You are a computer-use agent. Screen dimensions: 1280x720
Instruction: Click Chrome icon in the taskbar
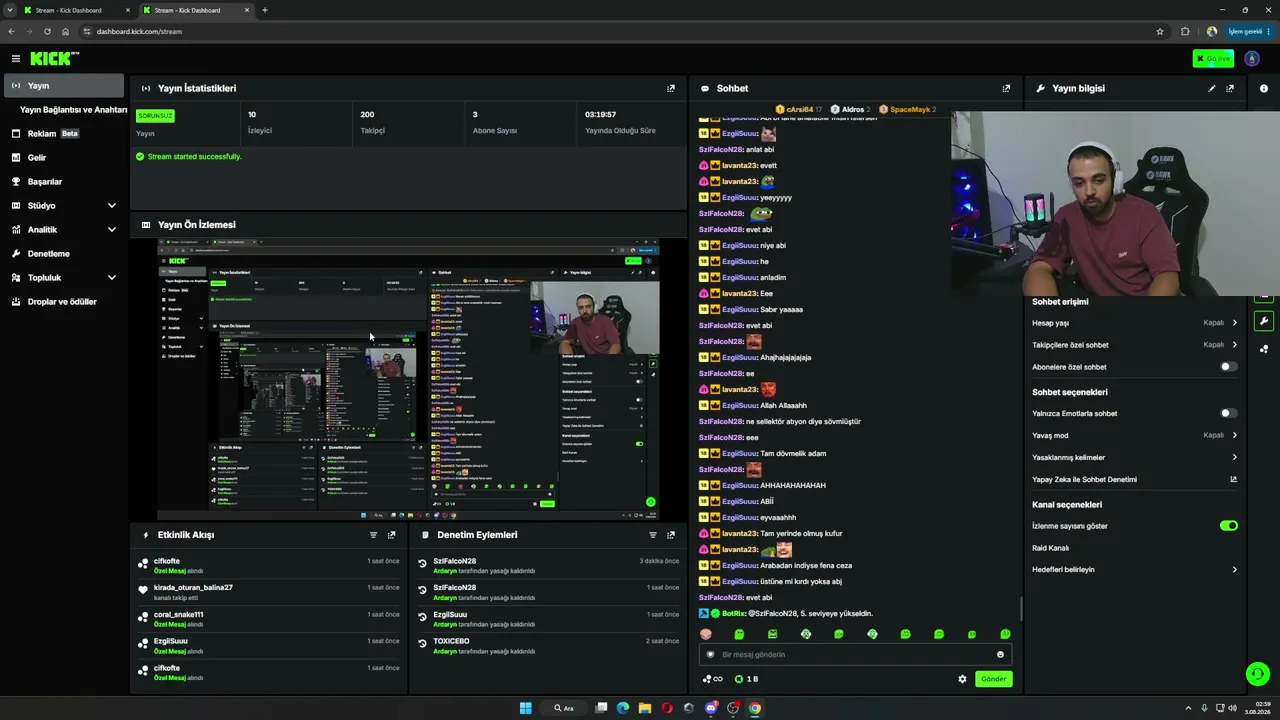click(x=755, y=708)
